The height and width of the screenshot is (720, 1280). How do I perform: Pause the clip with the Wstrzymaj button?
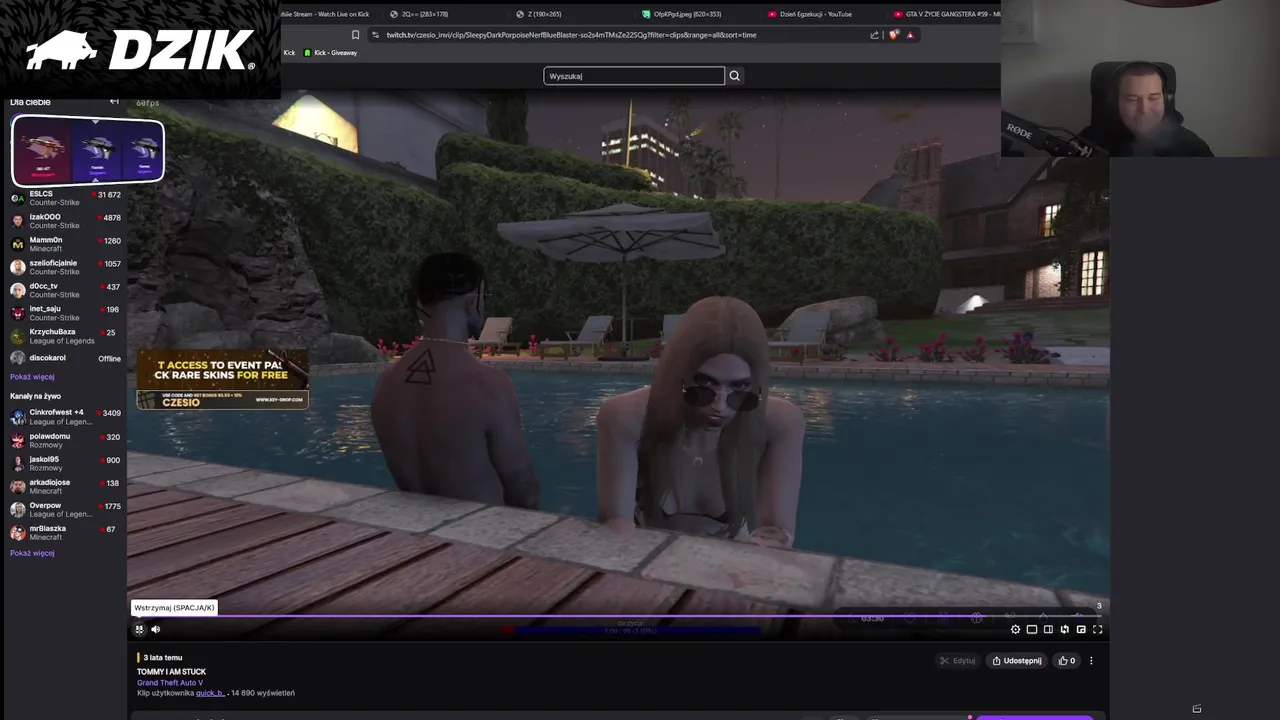click(140, 629)
